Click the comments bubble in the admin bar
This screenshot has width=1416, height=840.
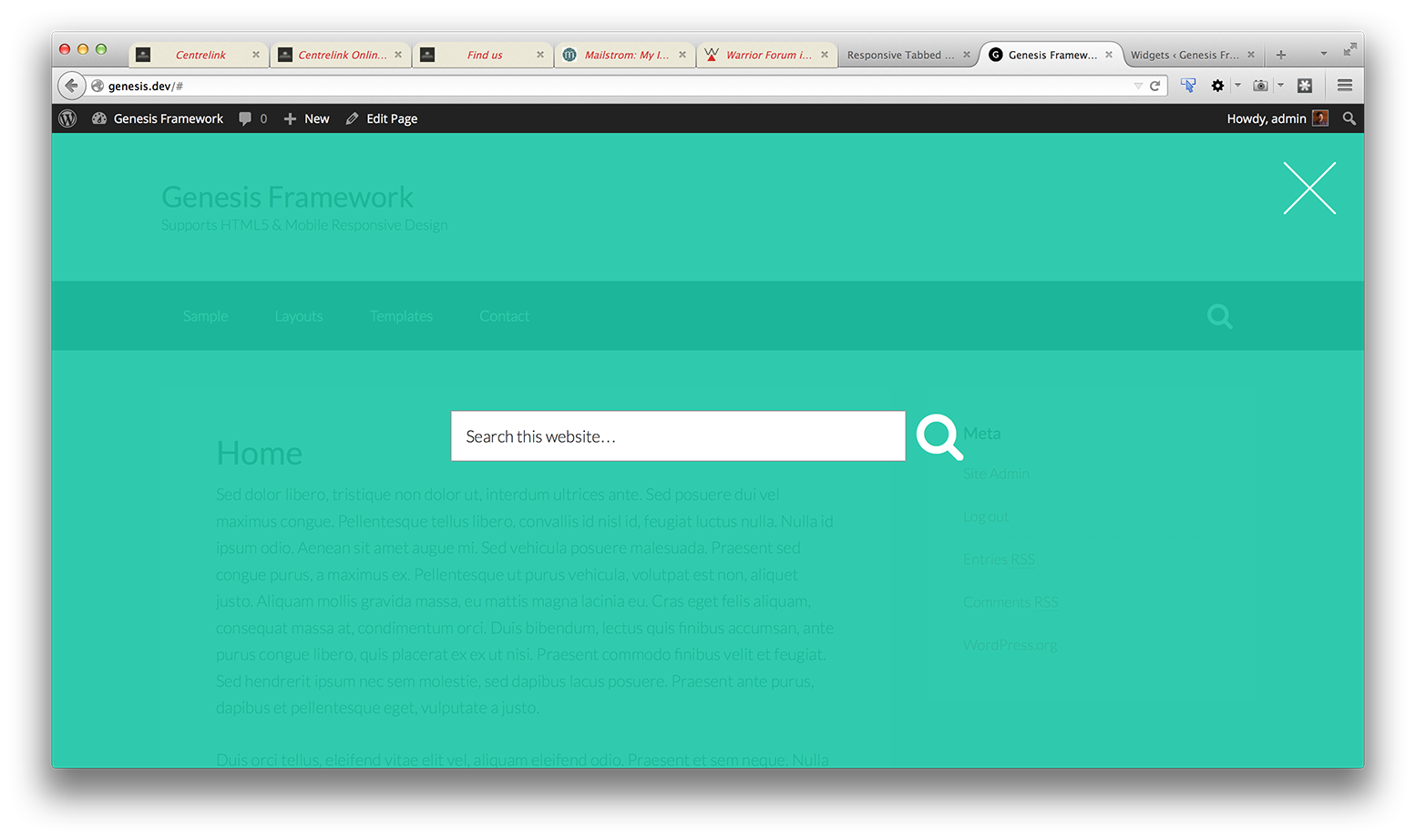[244, 118]
